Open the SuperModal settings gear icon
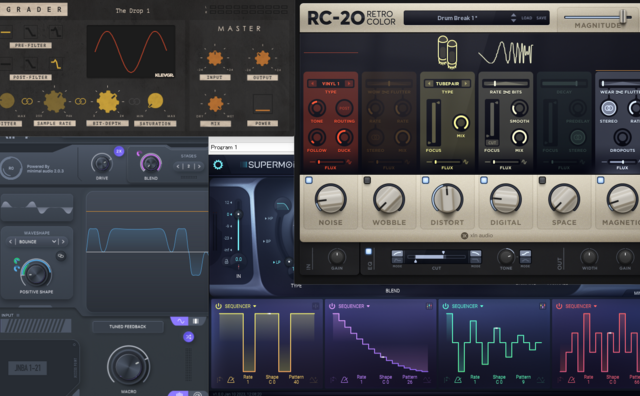The image size is (640, 396). (x=218, y=165)
